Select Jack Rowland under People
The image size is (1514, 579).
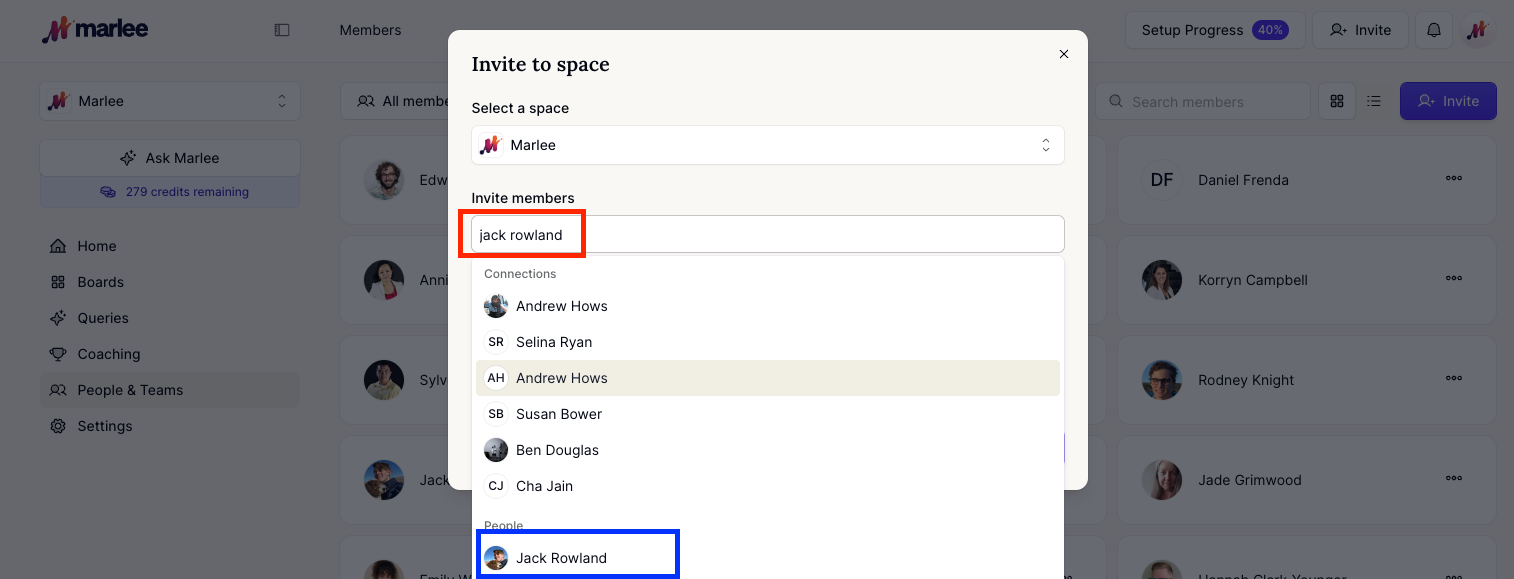(x=768, y=558)
